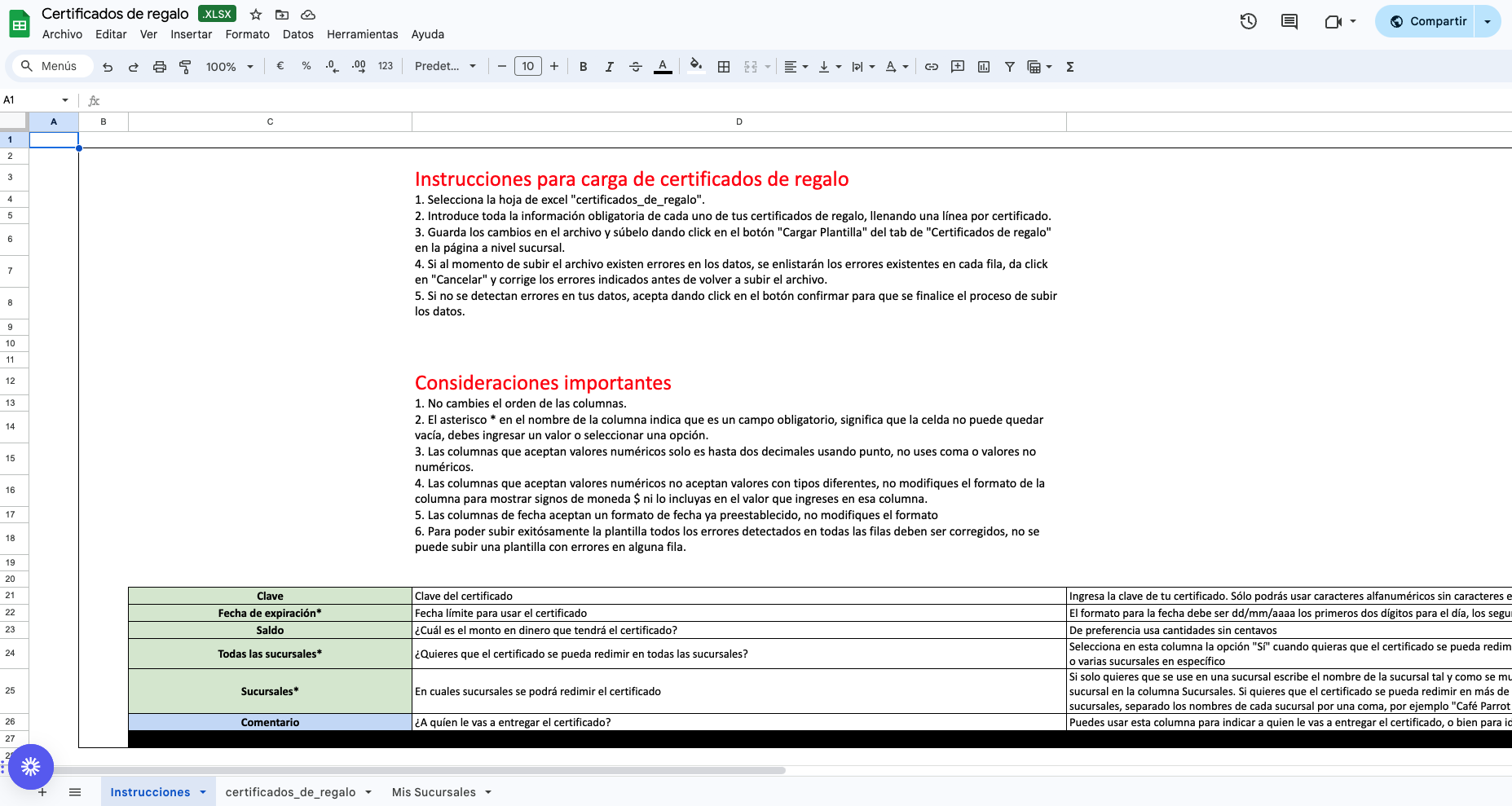The height and width of the screenshot is (806, 1512).
Task: Show the all sheets list
Action: tap(75, 792)
